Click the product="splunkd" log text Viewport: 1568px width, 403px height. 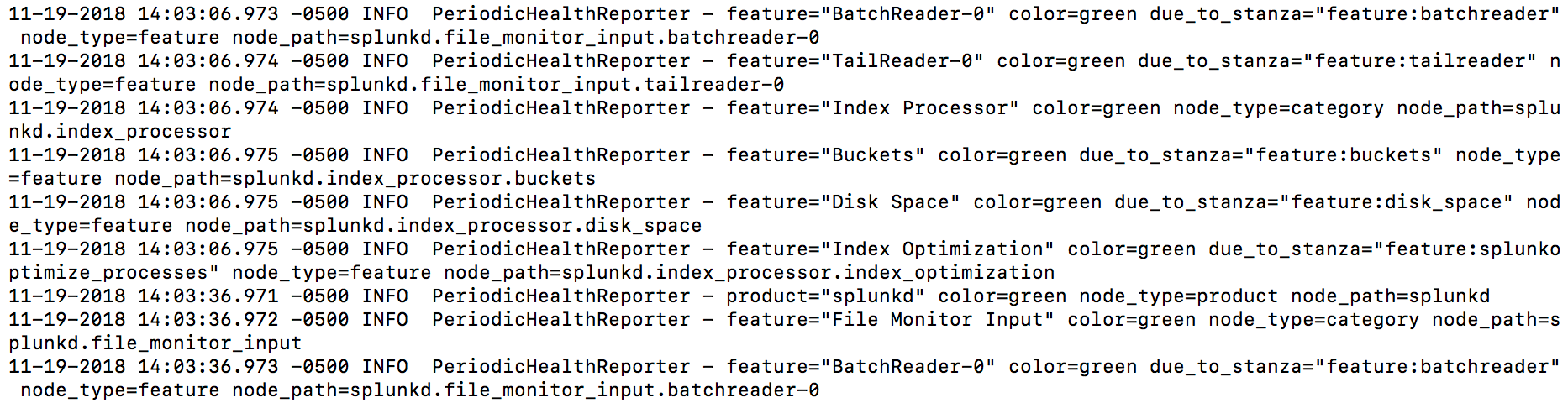click(x=826, y=296)
